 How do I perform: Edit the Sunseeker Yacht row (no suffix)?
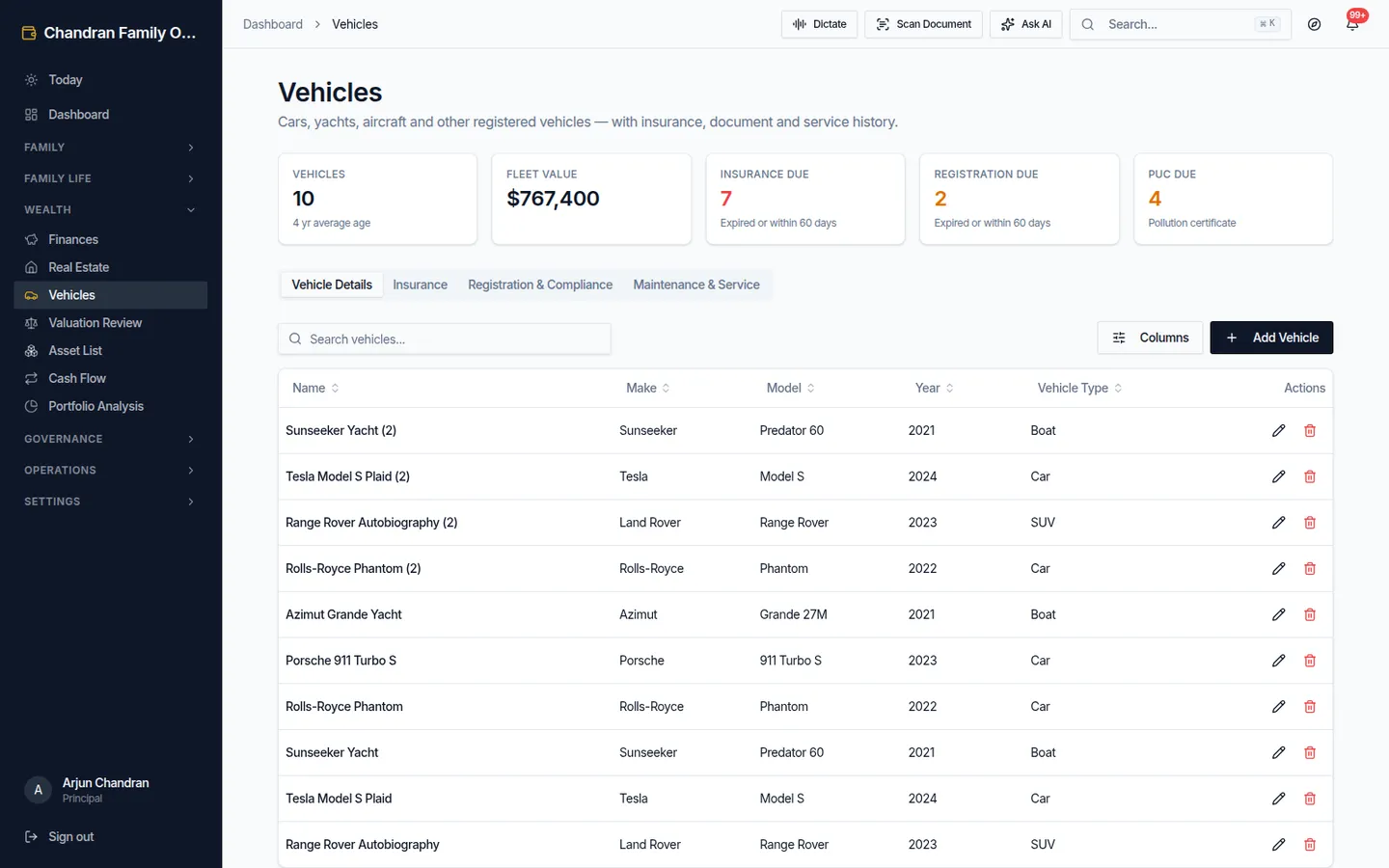[1278, 752]
